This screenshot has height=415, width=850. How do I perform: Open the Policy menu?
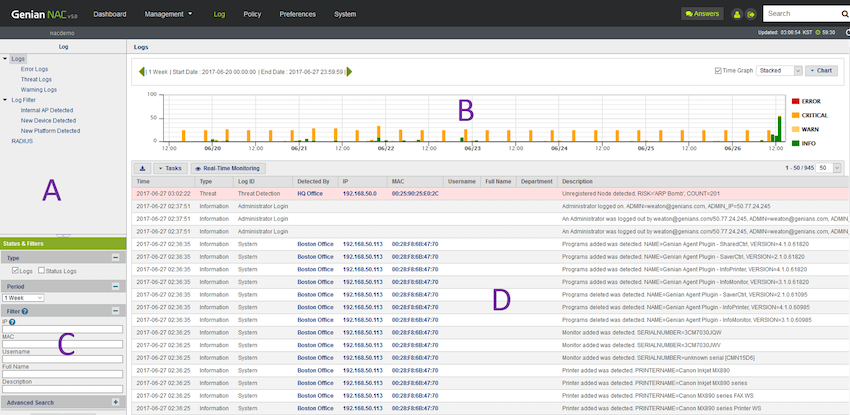[252, 15]
